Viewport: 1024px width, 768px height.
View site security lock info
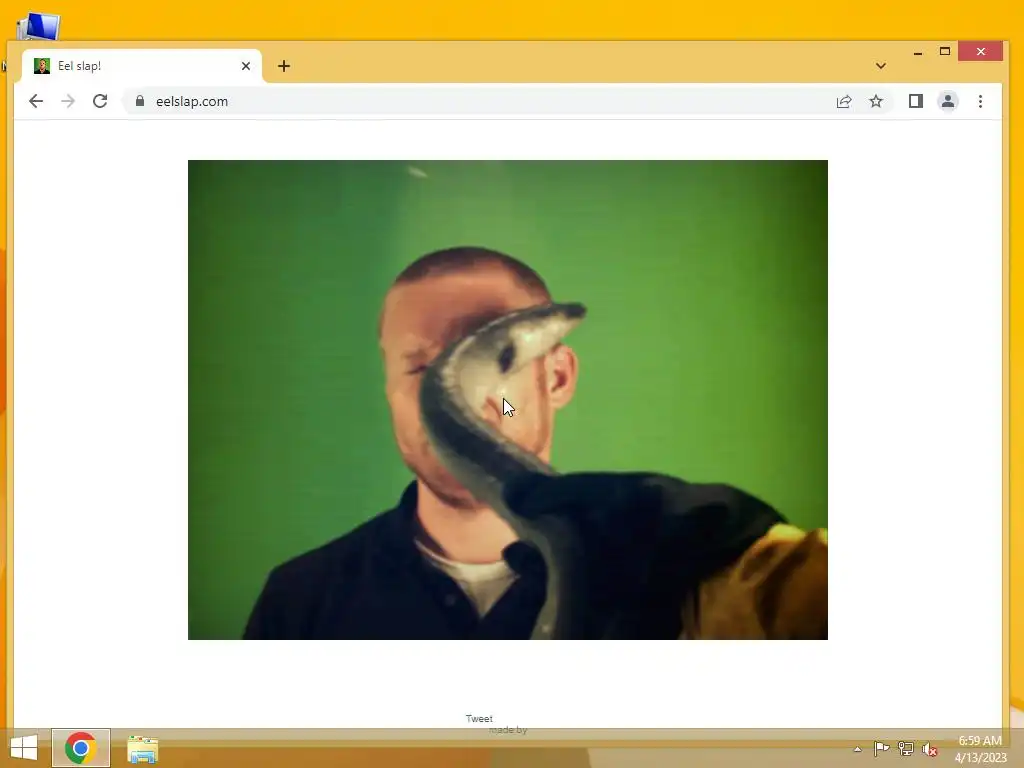[x=140, y=101]
